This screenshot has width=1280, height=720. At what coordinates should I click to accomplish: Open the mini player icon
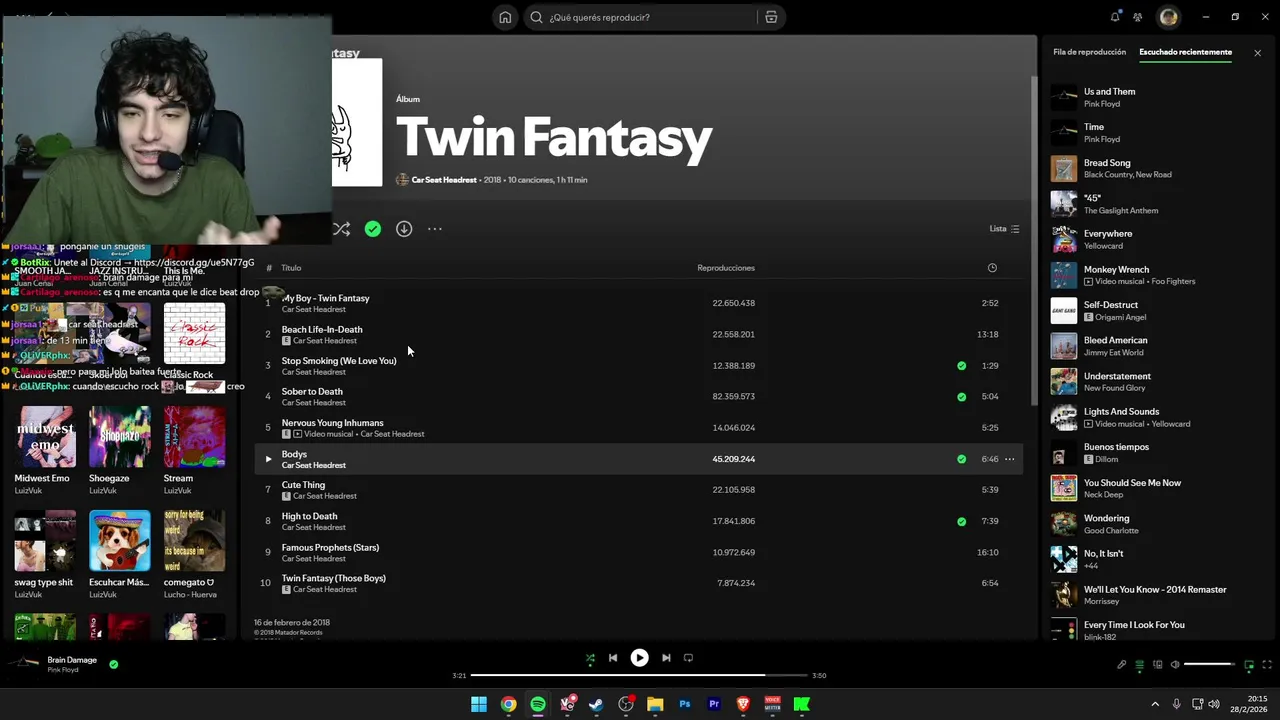click(1249, 665)
